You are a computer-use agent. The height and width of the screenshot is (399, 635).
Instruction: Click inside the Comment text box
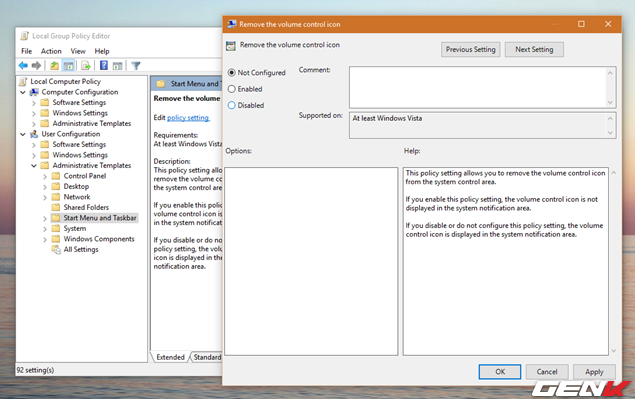(x=478, y=87)
